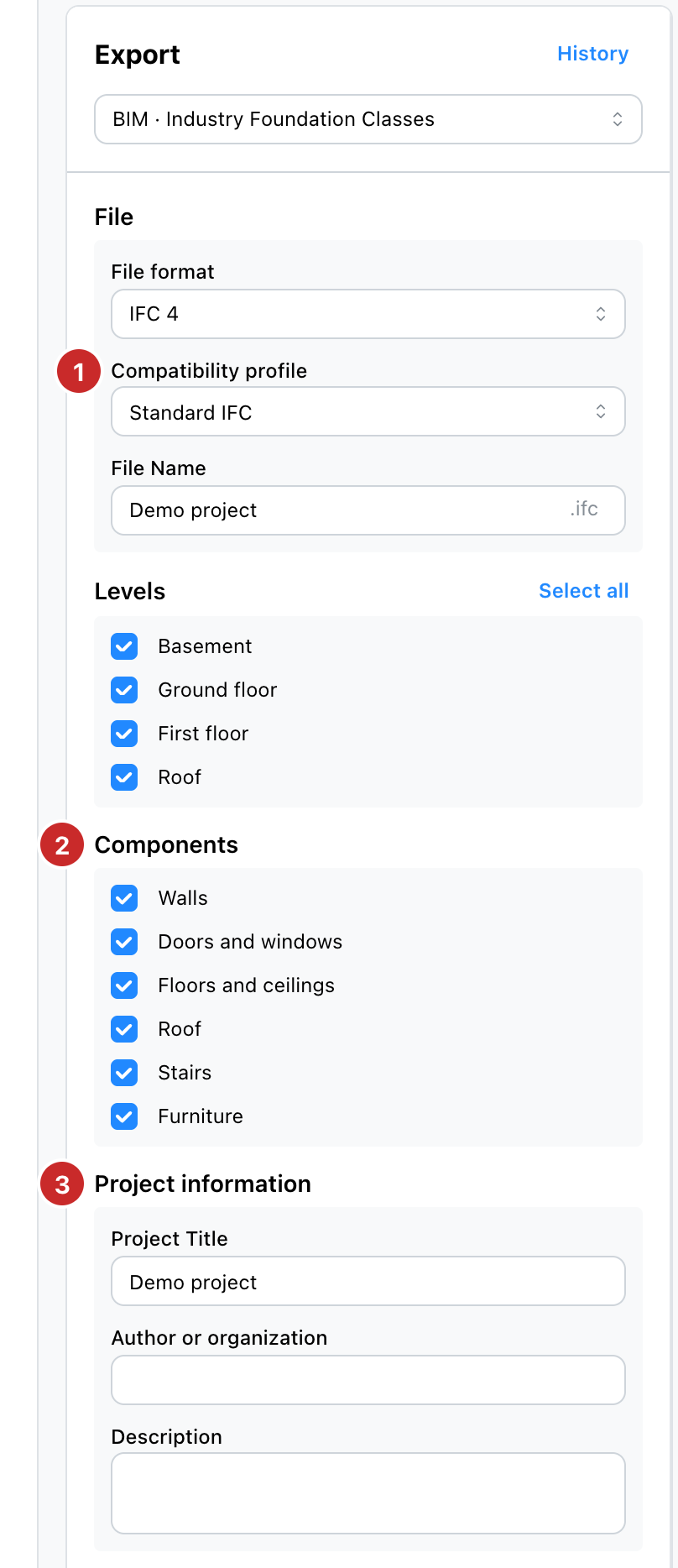Toggle the Ground floor checkbox
678x1568 pixels.
tap(124, 690)
